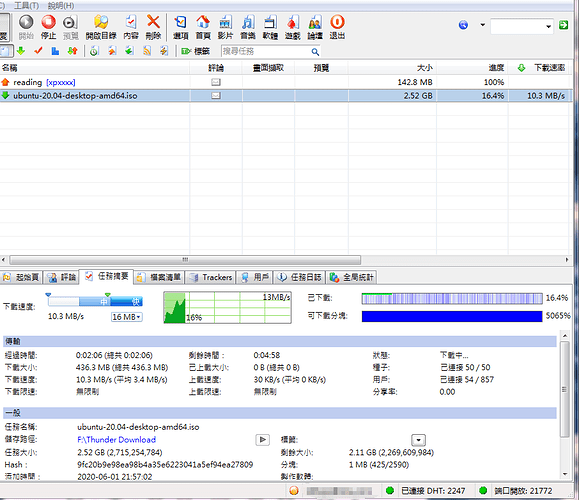Toggle the green arrow downloading-tasks filter
Viewport: 579px width, 500px height.
pyautogui.click(x=21, y=51)
